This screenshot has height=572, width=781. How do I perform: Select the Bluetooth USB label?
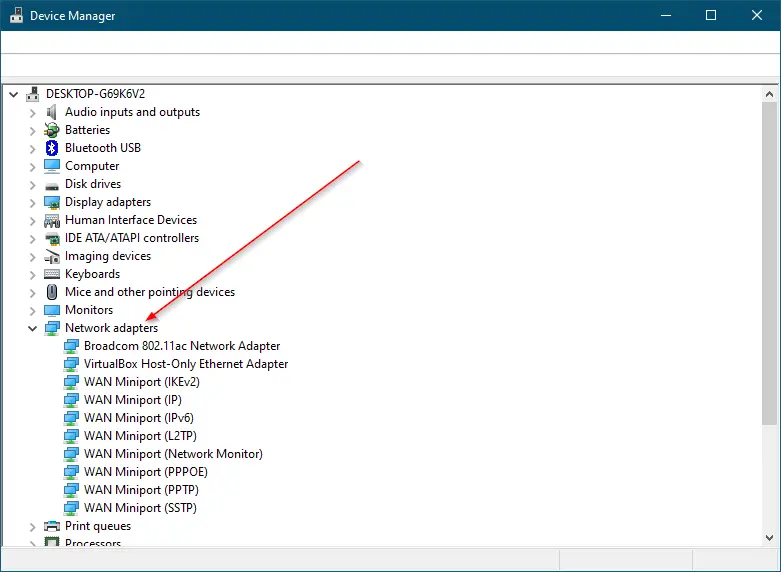(103, 148)
